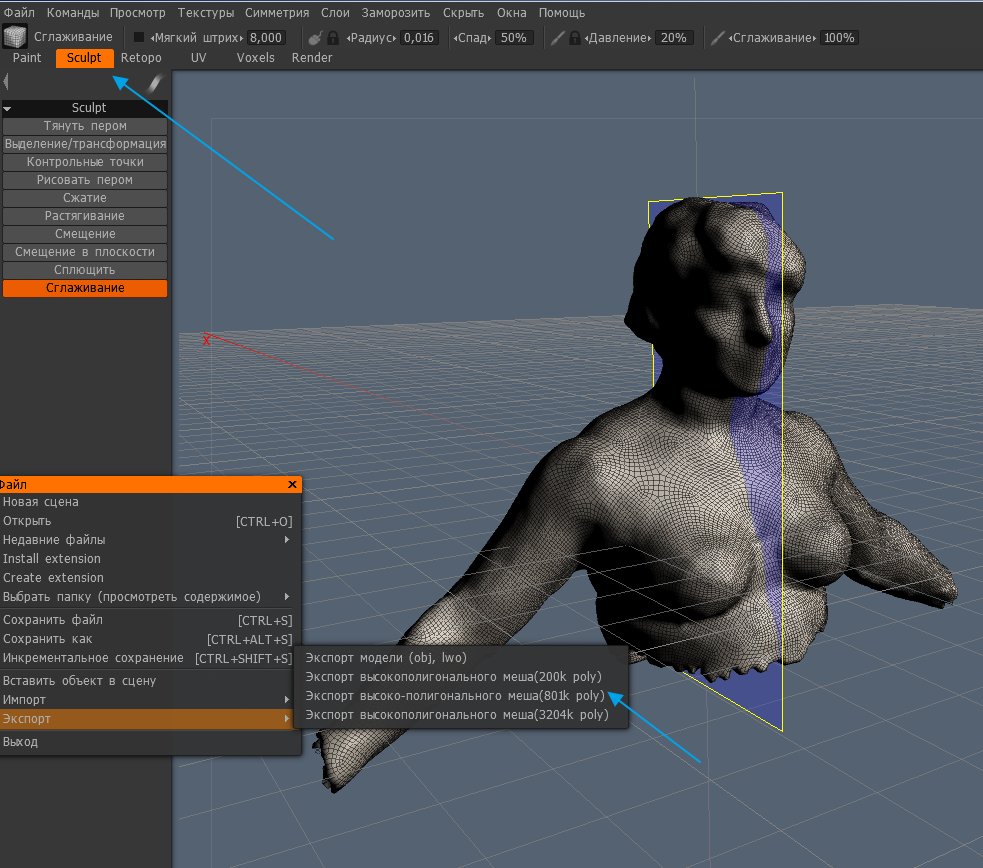Select the Тянуть пером sculpt tool
This screenshot has height=868, width=983.
coord(85,126)
